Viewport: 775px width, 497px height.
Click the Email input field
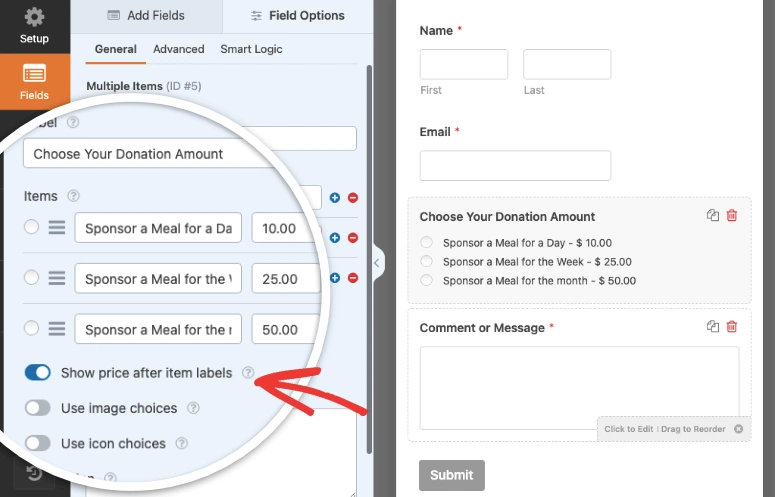(x=514, y=165)
